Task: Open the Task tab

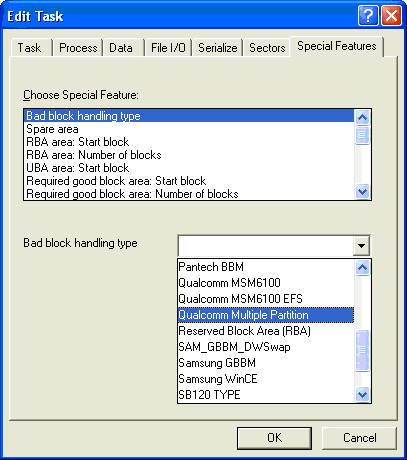Action: [31, 48]
